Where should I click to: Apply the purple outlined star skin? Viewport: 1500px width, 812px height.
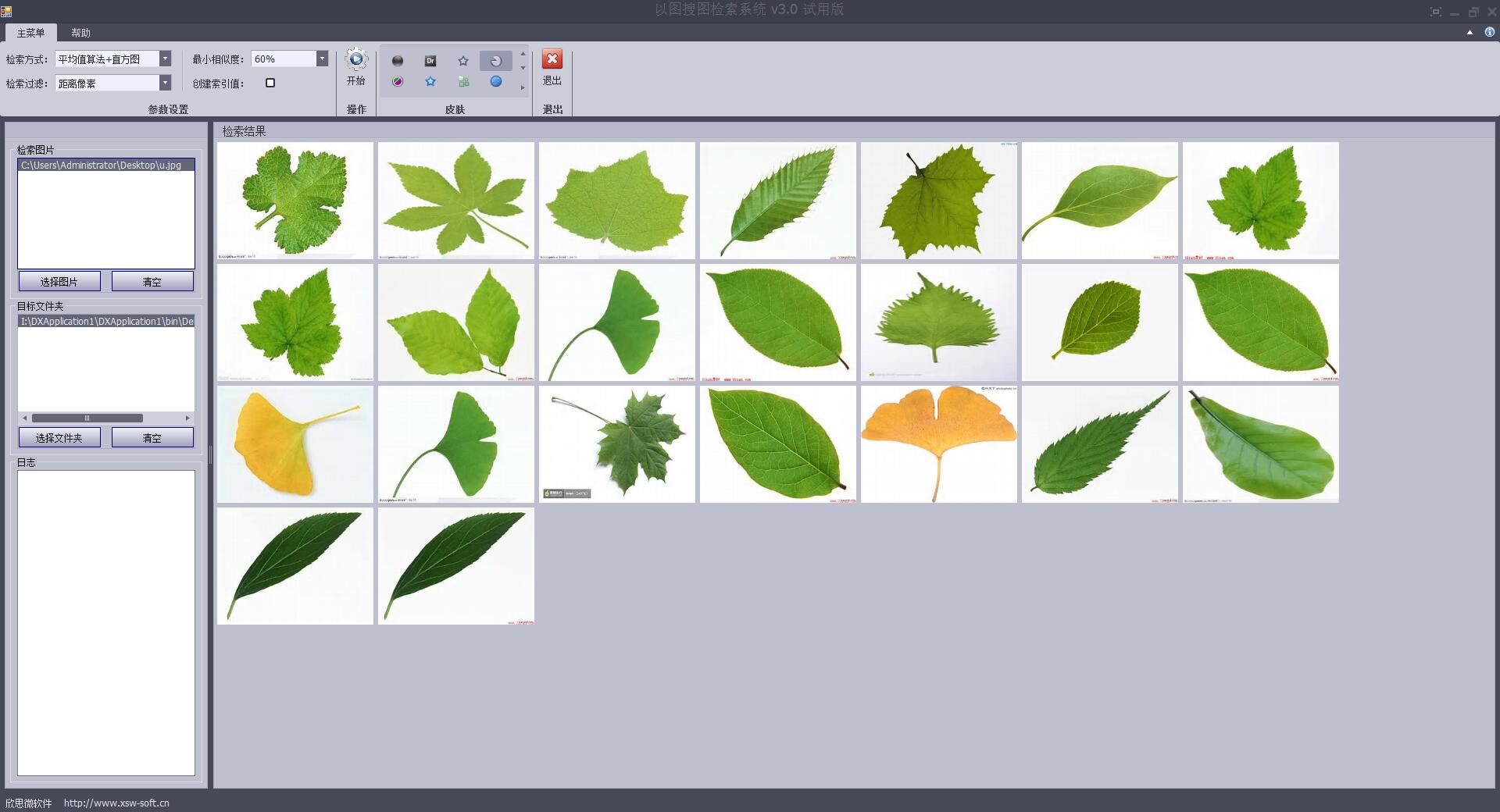tap(463, 61)
